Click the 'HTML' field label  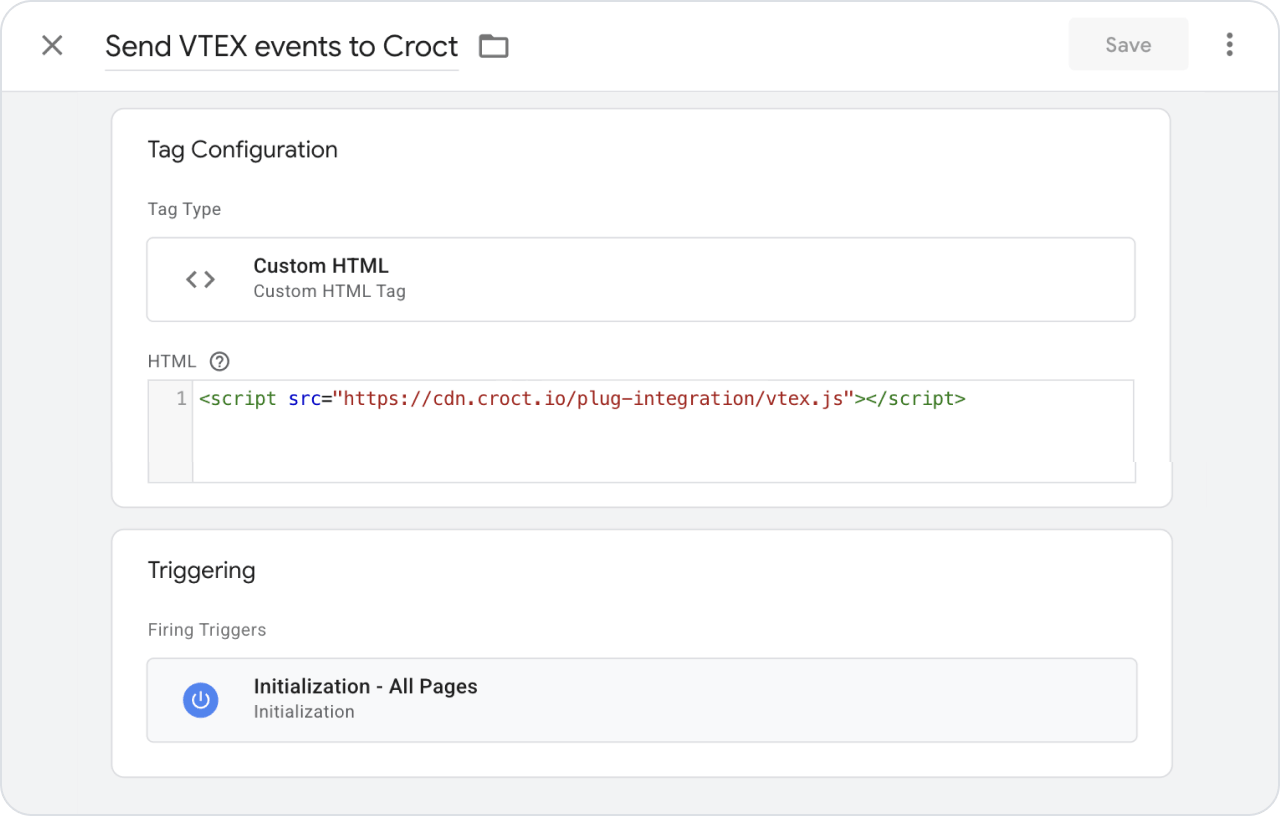click(172, 361)
